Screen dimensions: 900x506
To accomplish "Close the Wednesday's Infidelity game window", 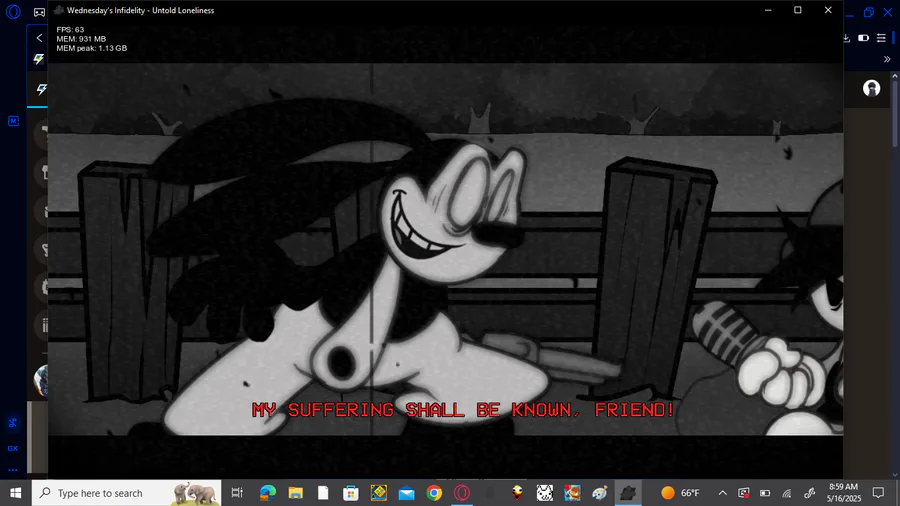I will tap(828, 10).
